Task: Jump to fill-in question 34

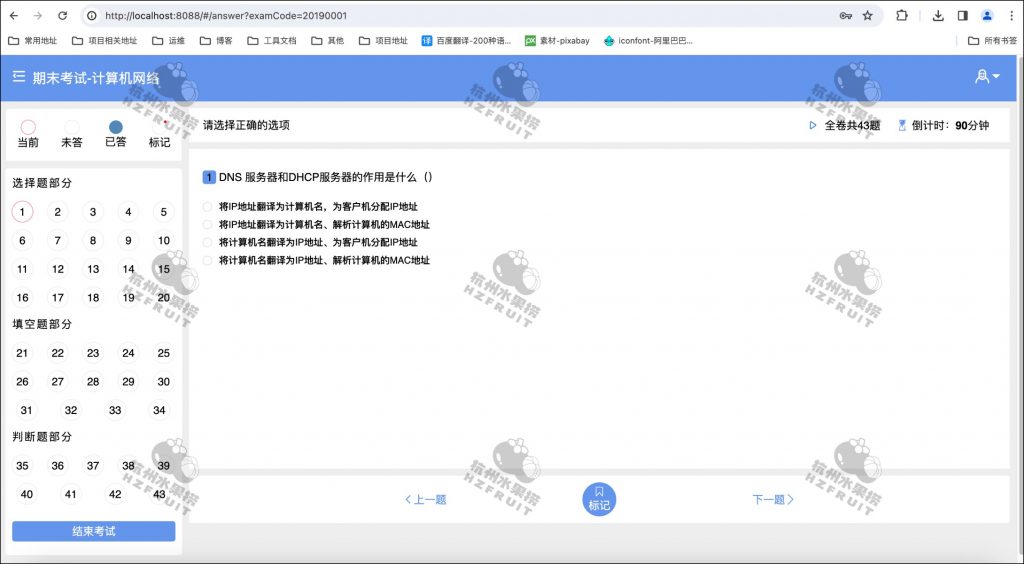Action: (159, 411)
